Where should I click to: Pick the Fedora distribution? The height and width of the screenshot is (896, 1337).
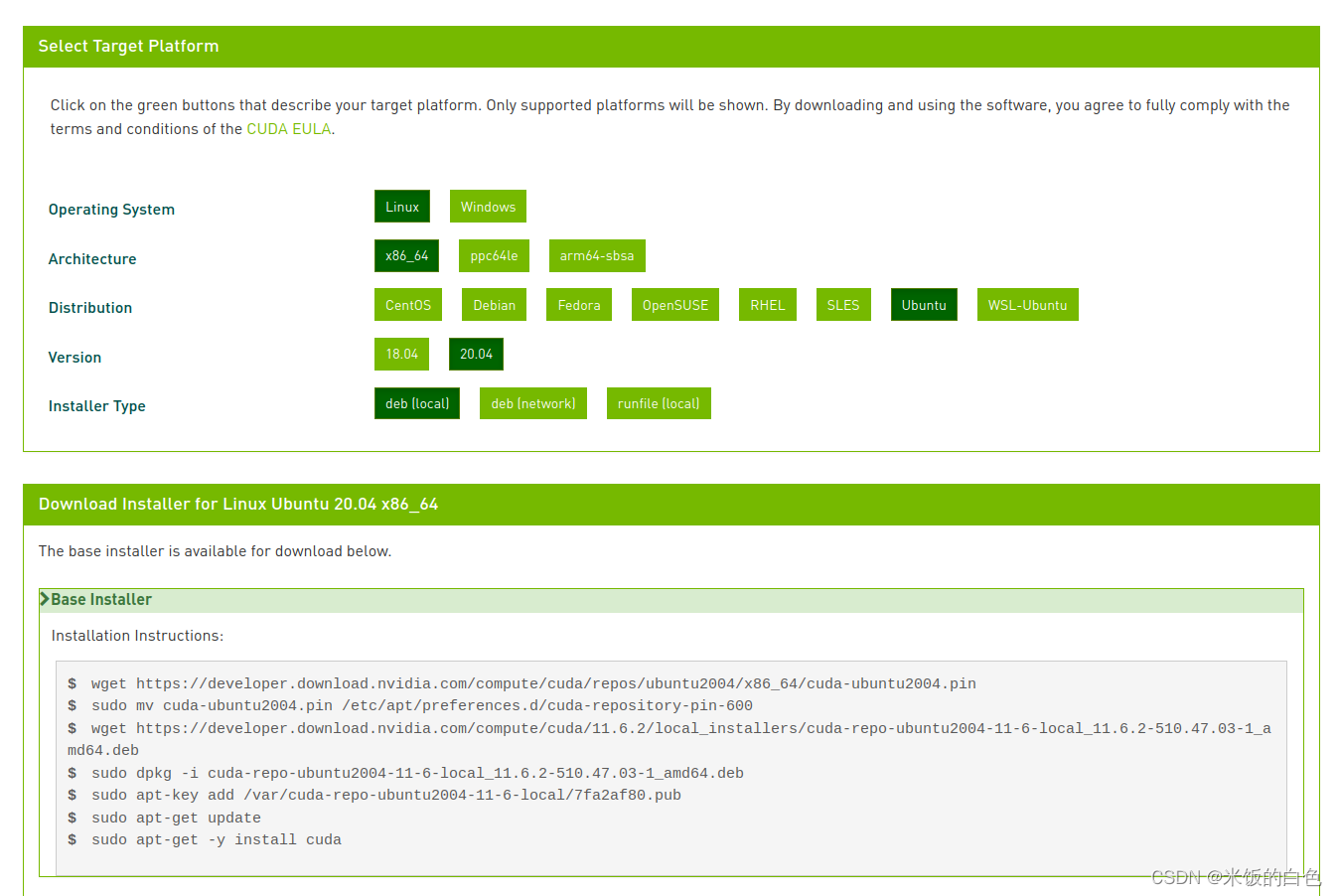point(579,305)
